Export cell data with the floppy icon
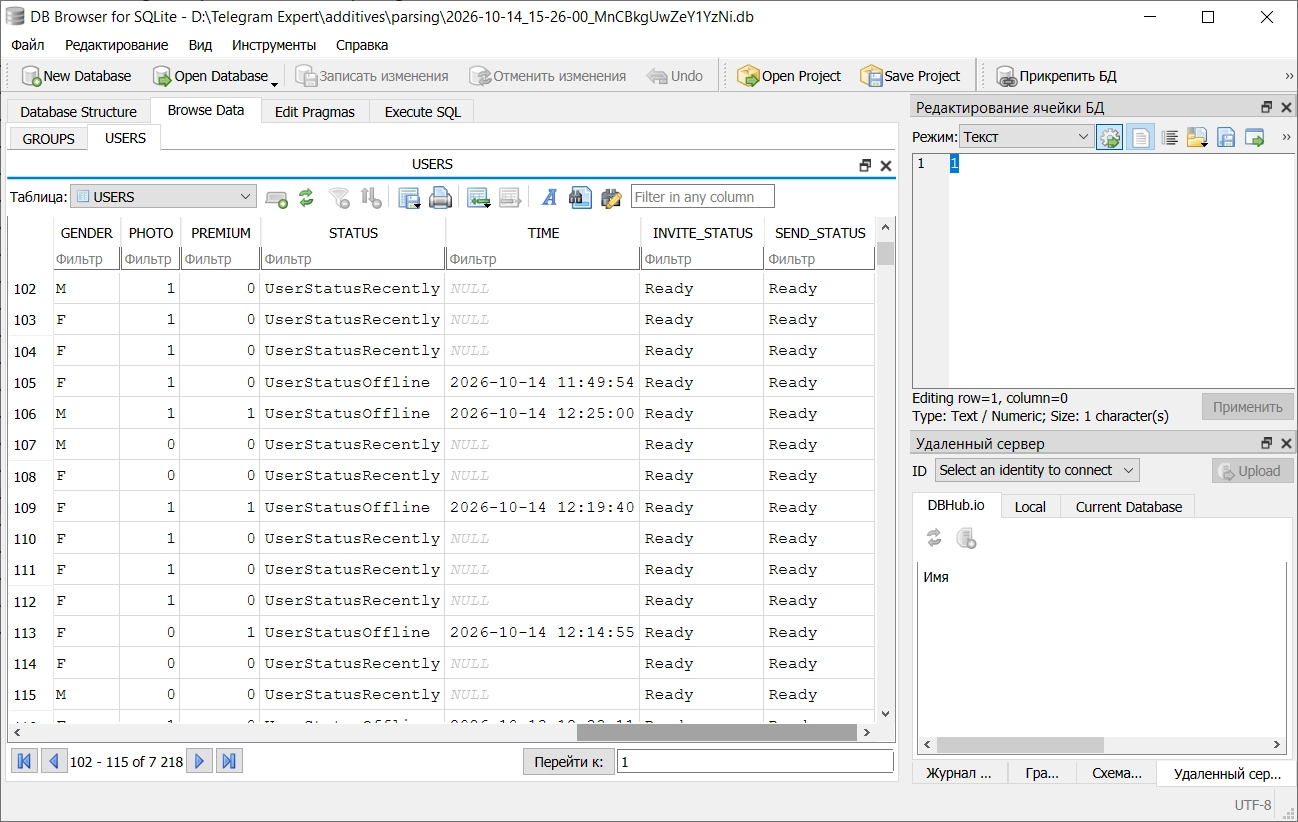 click(x=1226, y=138)
